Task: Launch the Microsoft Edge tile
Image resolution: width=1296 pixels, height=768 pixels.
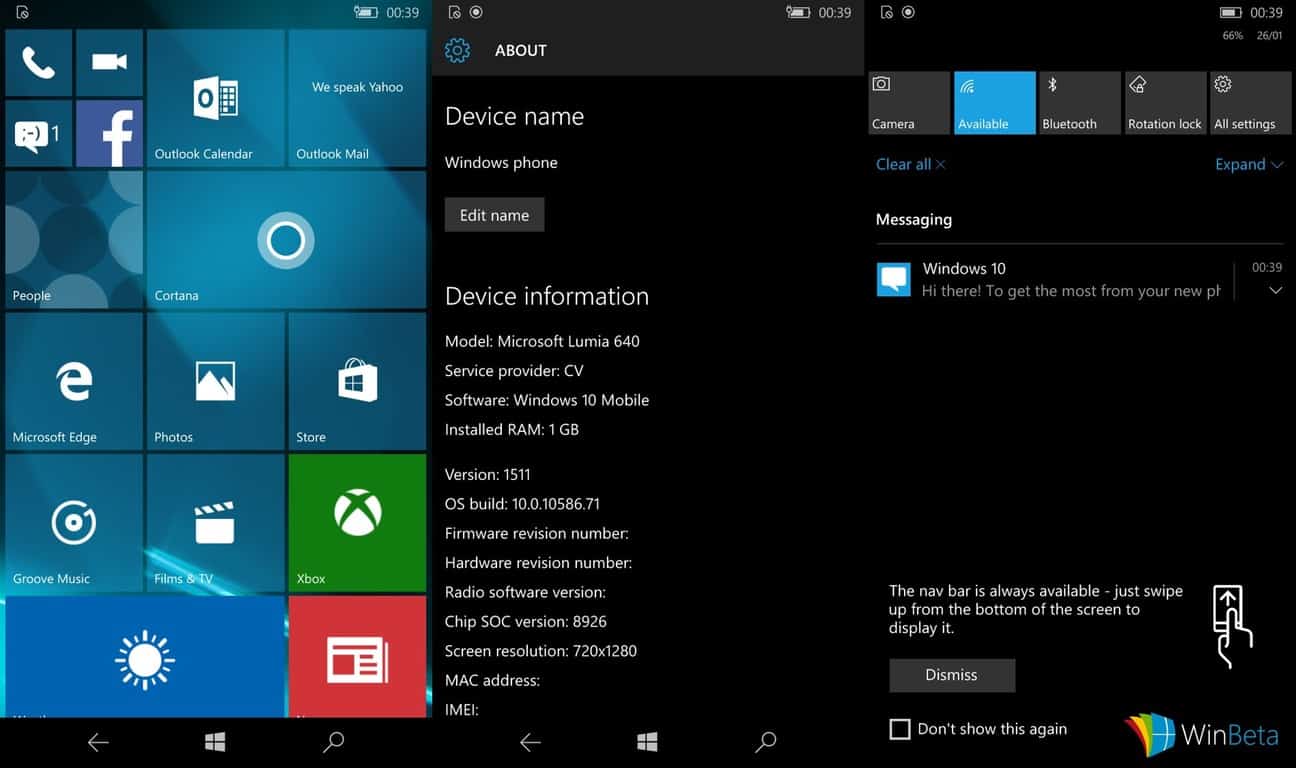Action: coord(74,380)
